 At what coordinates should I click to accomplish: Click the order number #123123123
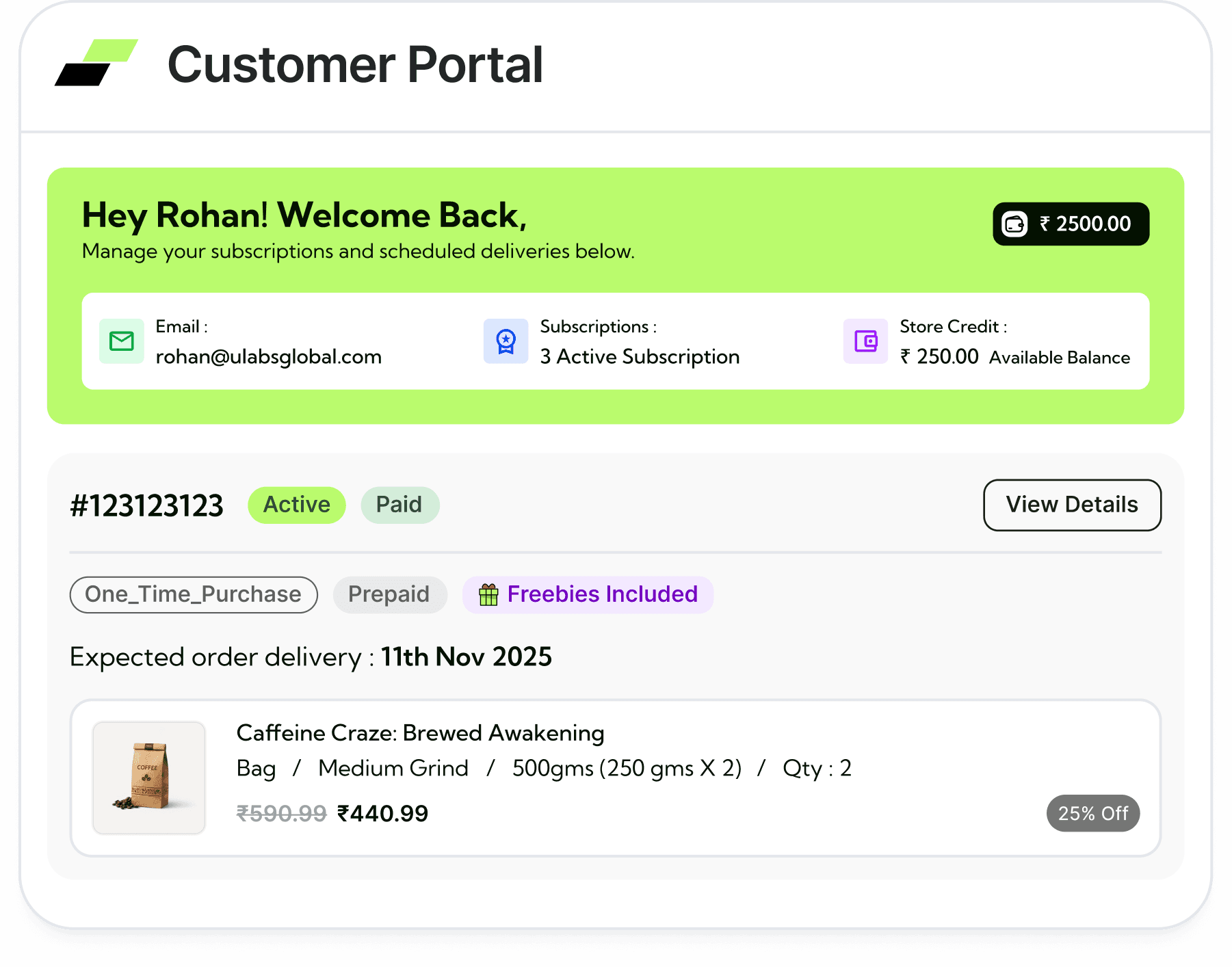point(146,506)
